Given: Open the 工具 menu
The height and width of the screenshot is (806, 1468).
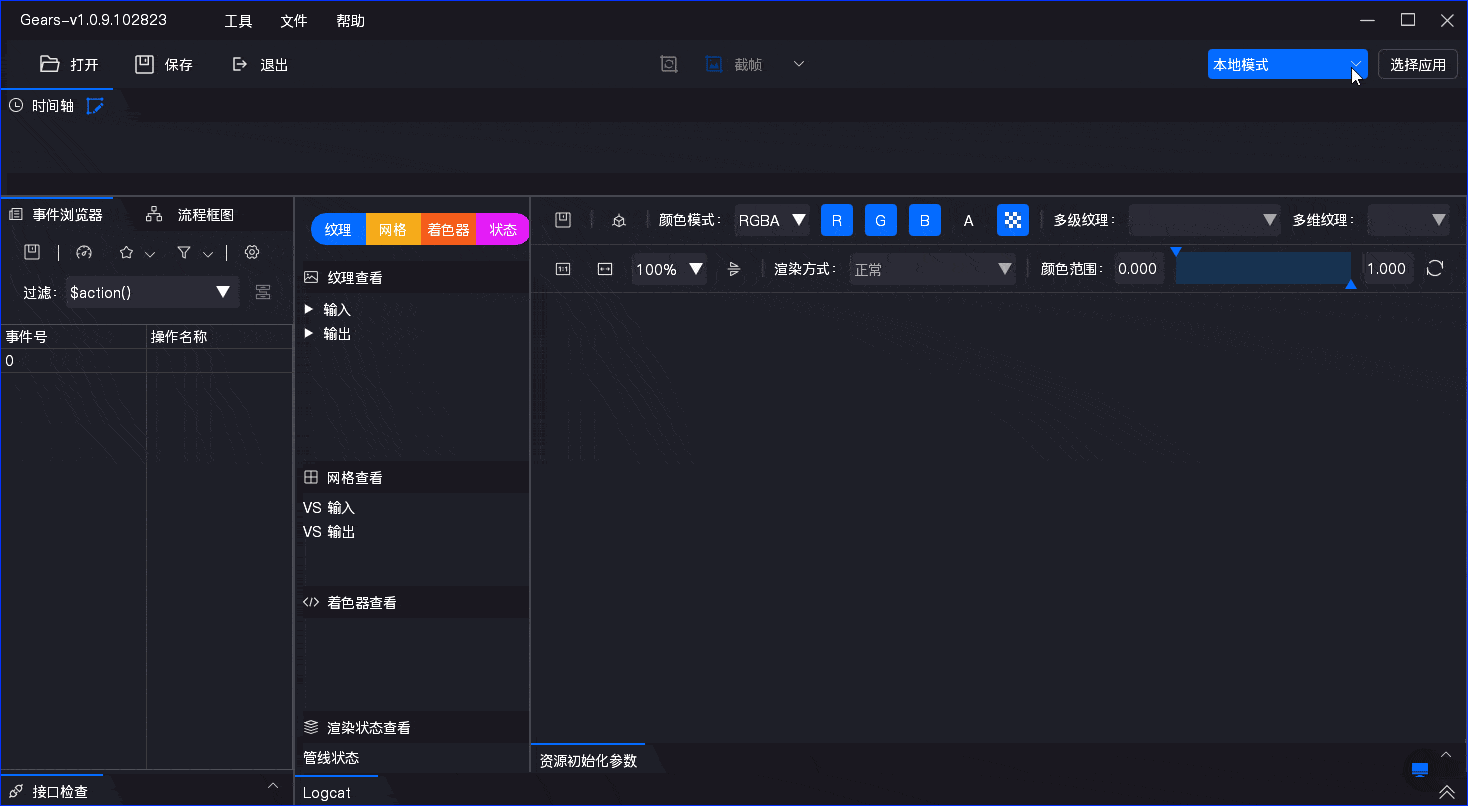Looking at the screenshot, I should [x=238, y=21].
